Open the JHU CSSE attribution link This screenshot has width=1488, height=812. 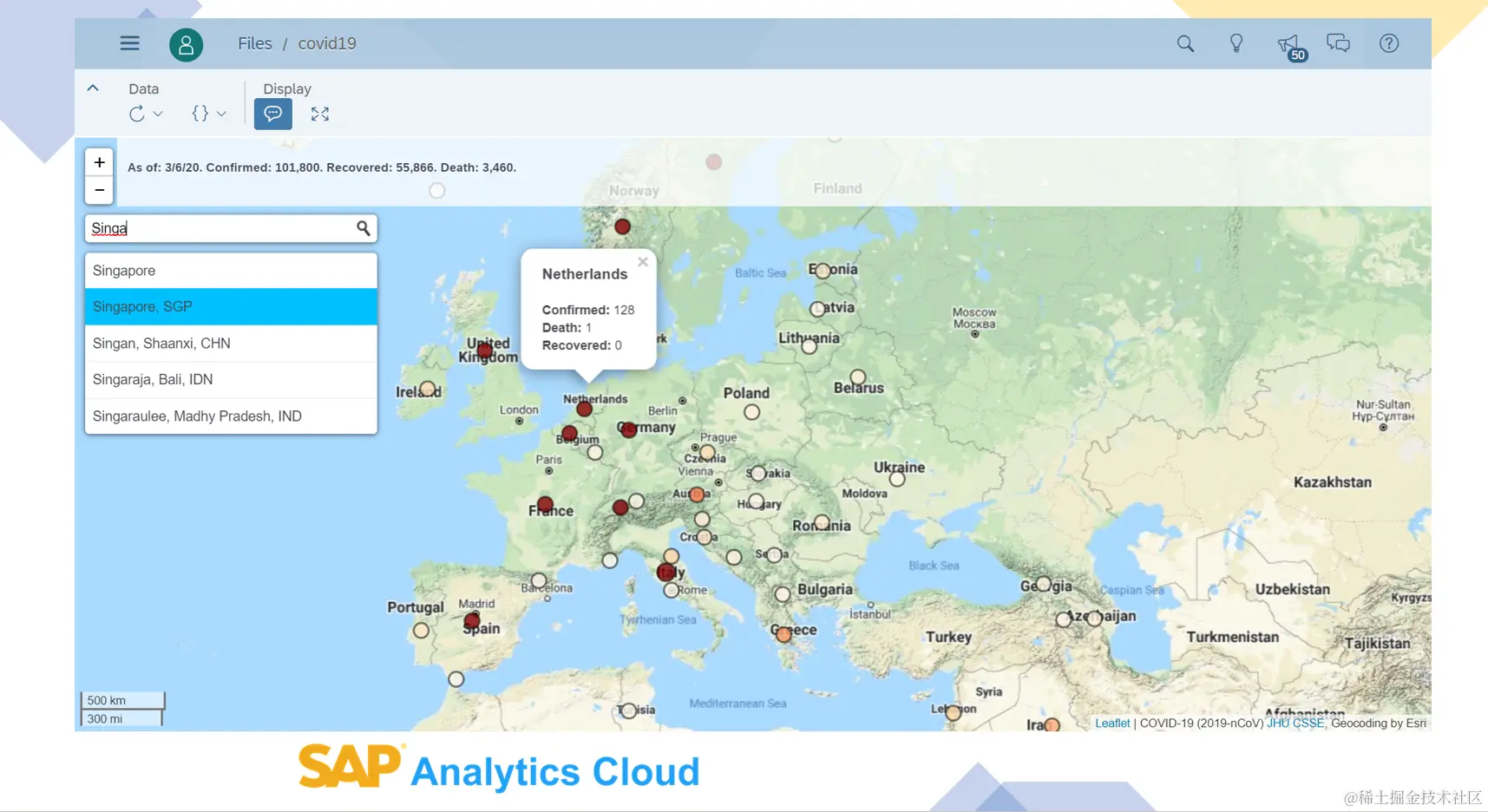pyautogui.click(x=1295, y=723)
